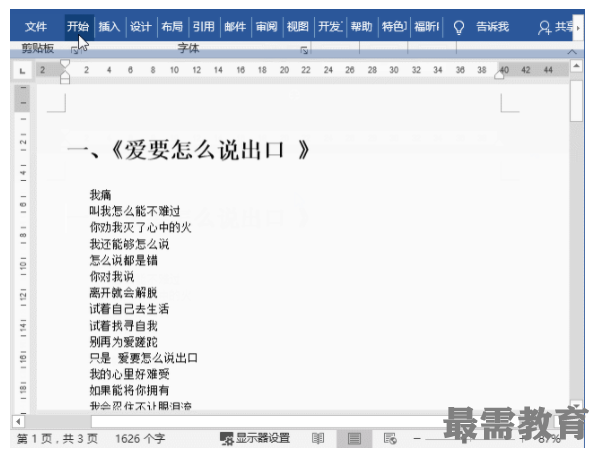Click the word count 1626 个字

(140, 439)
